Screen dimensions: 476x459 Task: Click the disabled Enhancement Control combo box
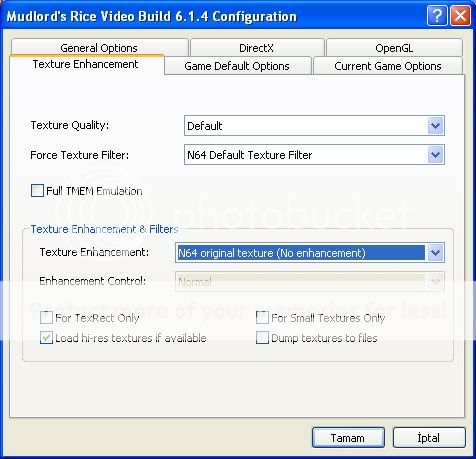tap(310, 282)
